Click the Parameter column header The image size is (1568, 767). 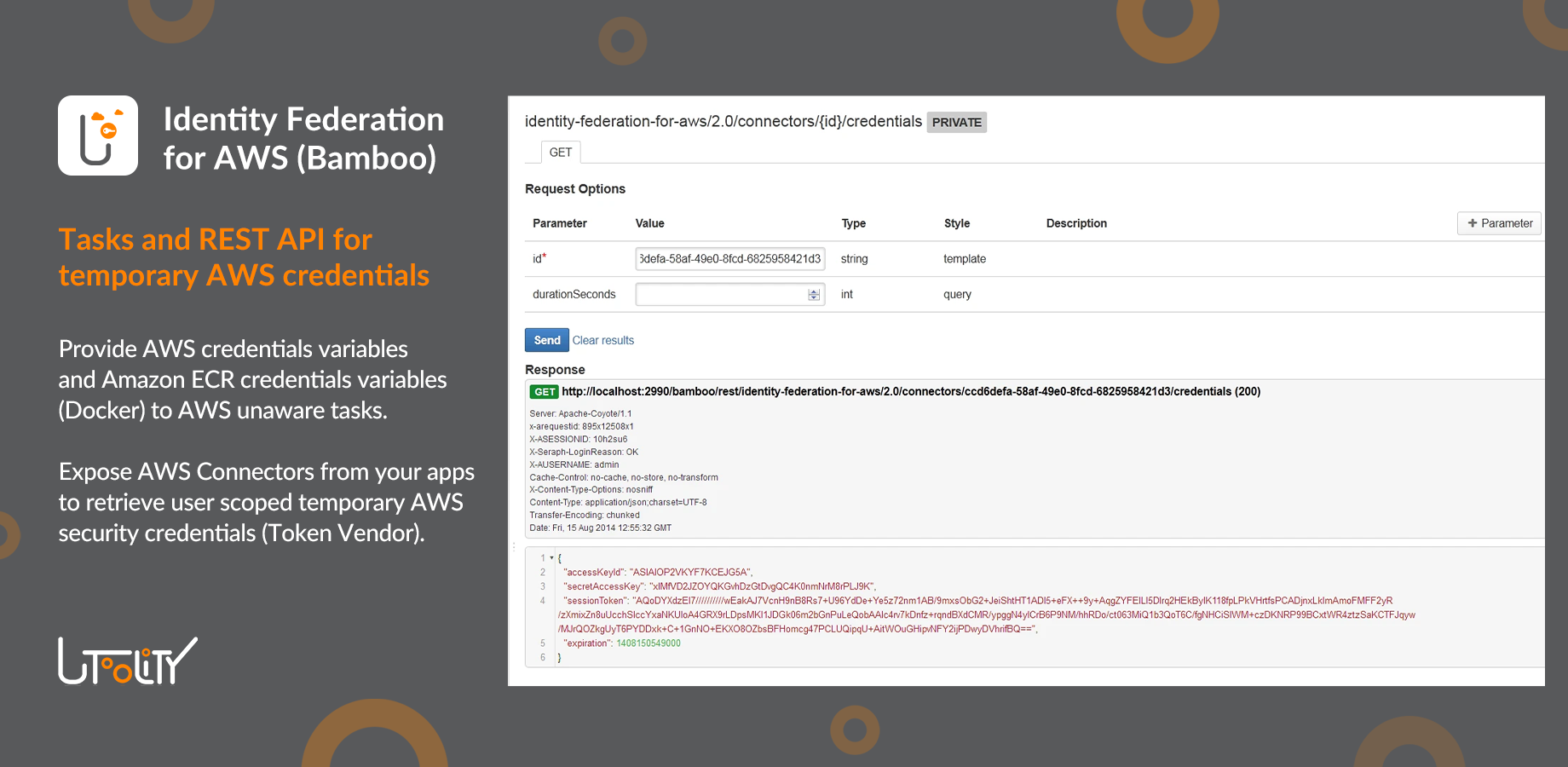tap(560, 223)
